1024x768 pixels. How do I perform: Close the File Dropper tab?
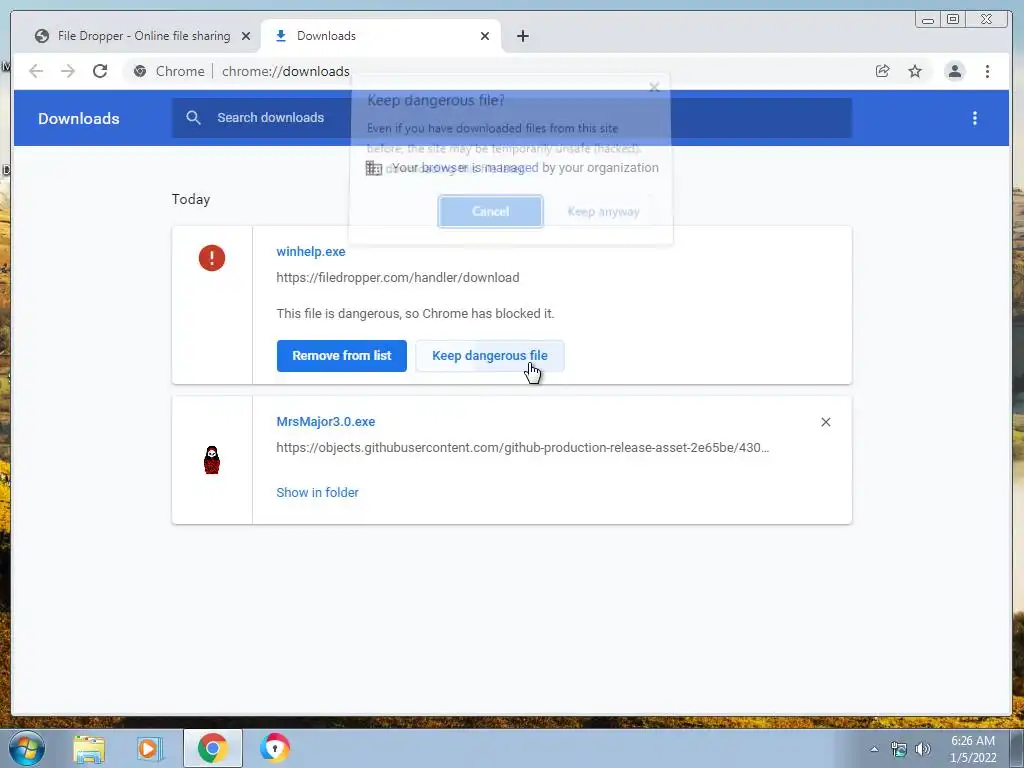coord(246,36)
